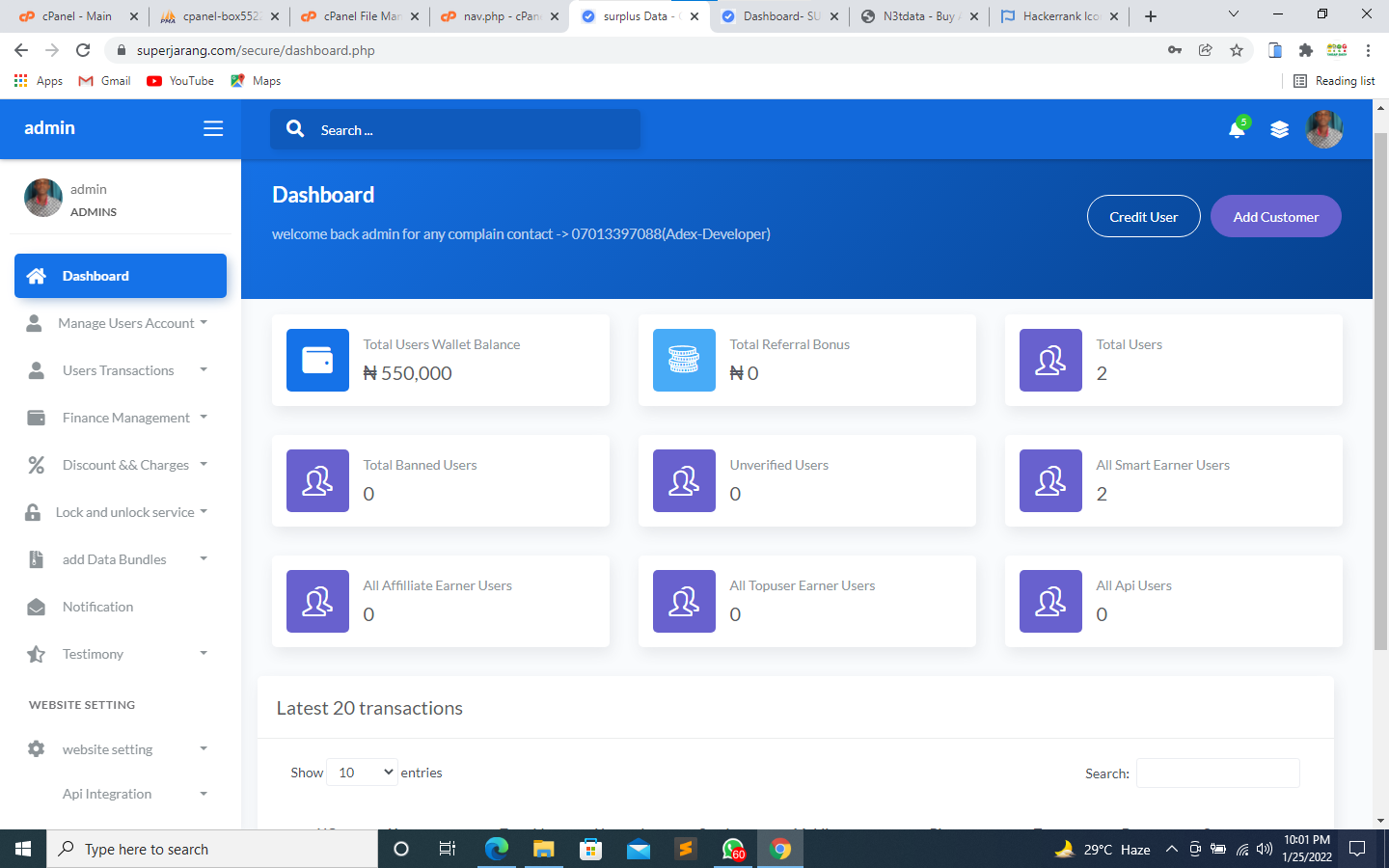
Task: Toggle the sidebar hamburger menu
Action: click(213, 128)
